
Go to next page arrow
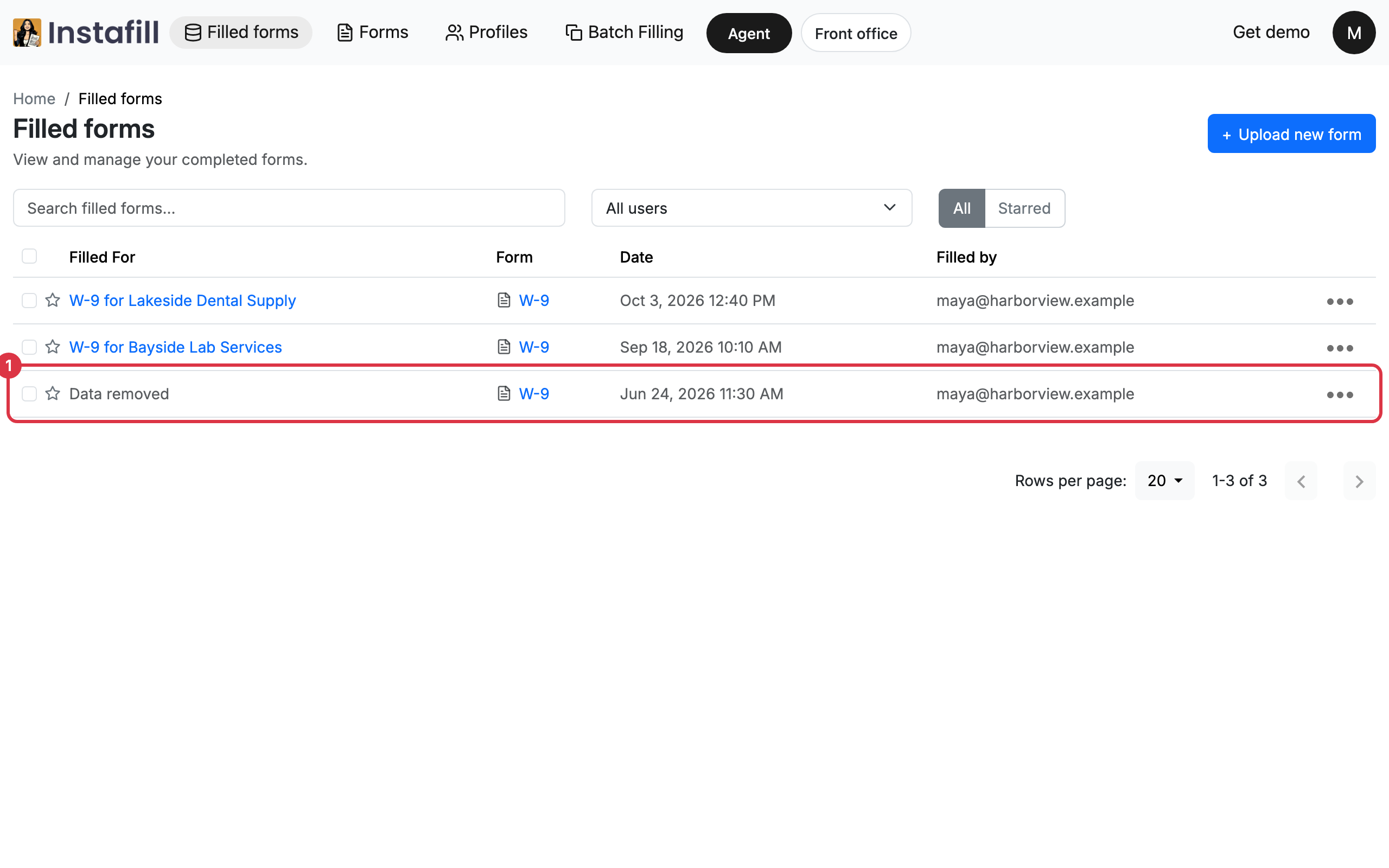(1359, 481)
